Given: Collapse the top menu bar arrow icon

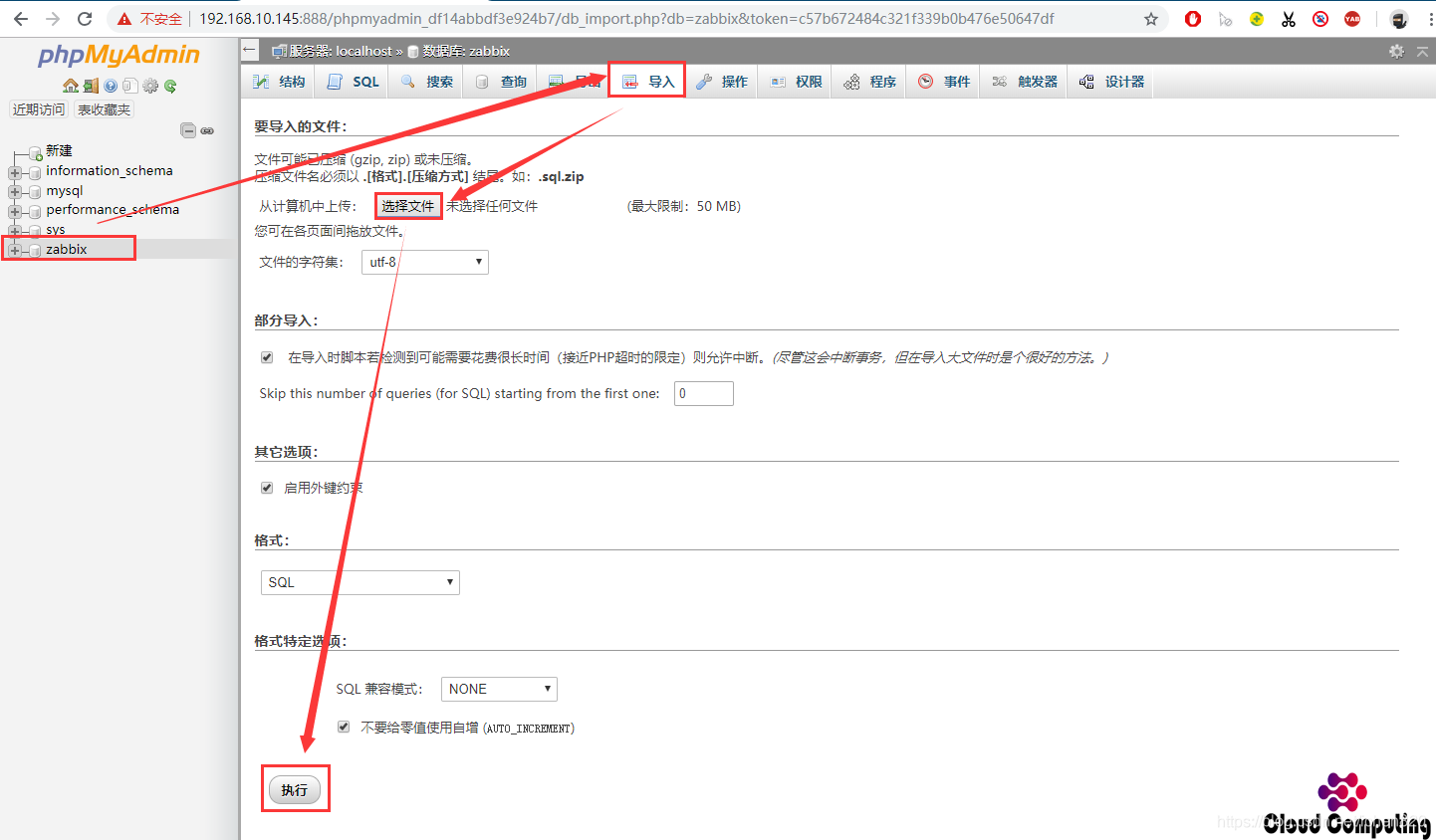Looking at the screenshot, I should tap(1422, 51).
